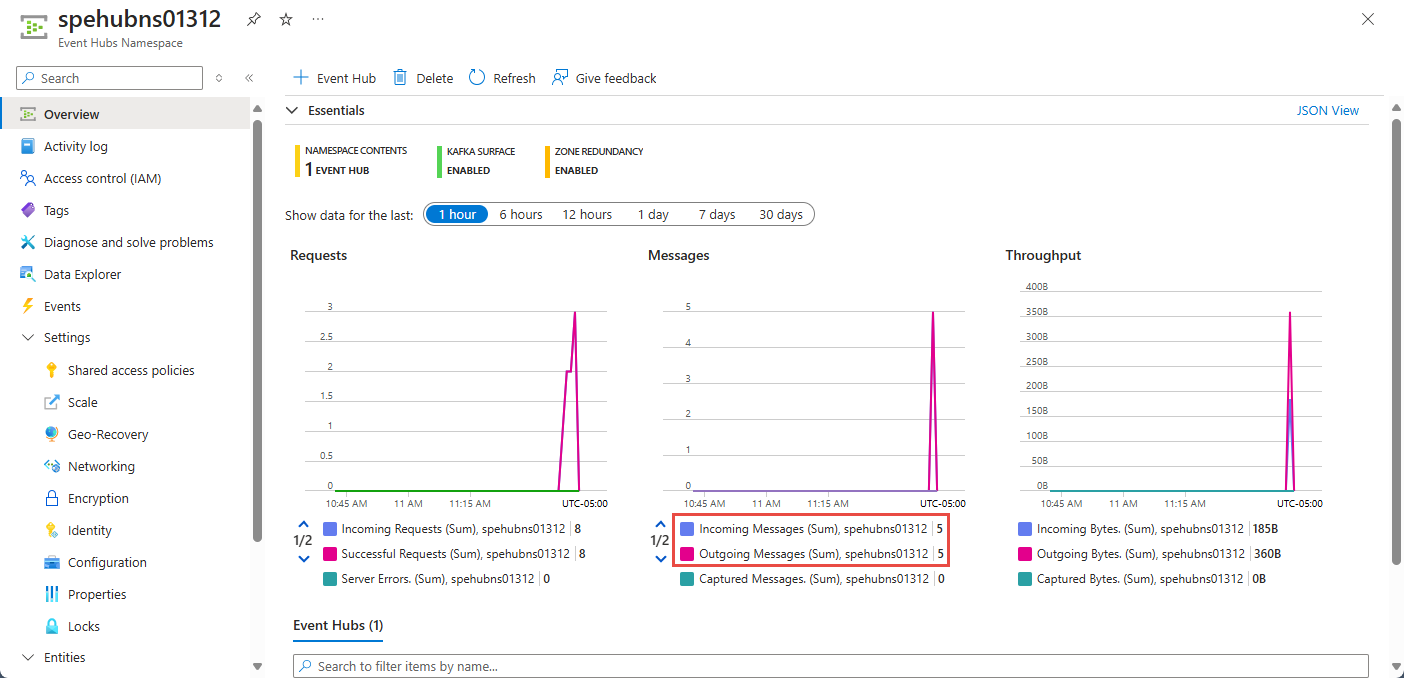Refresh the namespace overview
1404x678 pixels.
[x=502, y=78]
